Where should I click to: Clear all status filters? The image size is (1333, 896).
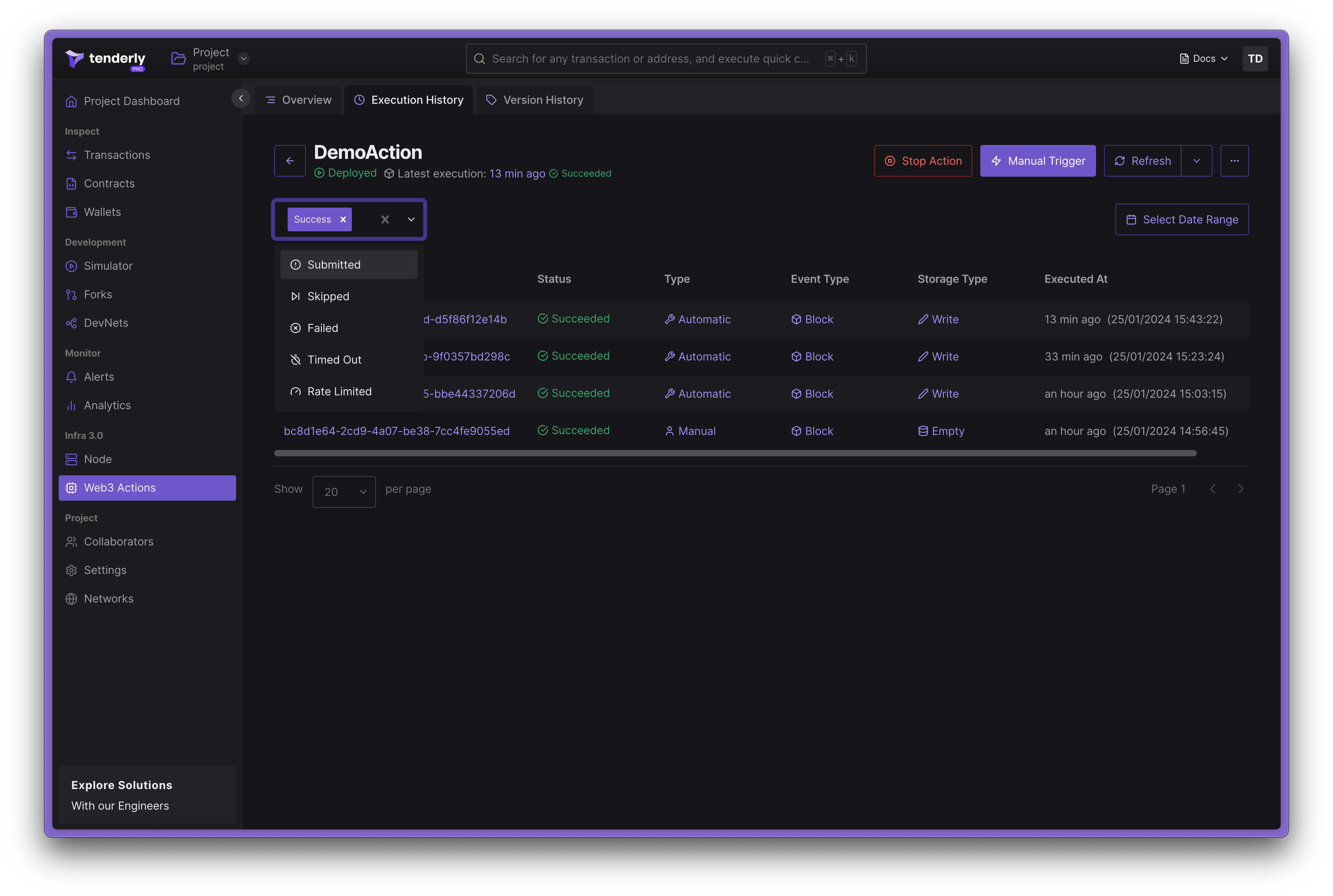click(385, 219)
